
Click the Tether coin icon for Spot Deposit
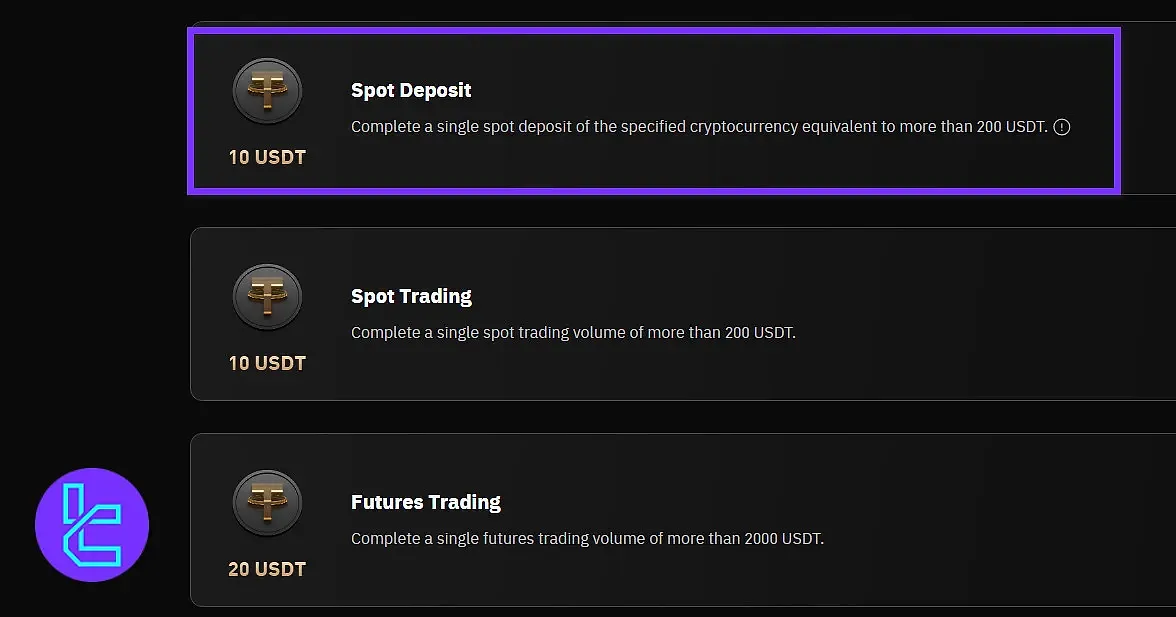[x=267, y=91]
